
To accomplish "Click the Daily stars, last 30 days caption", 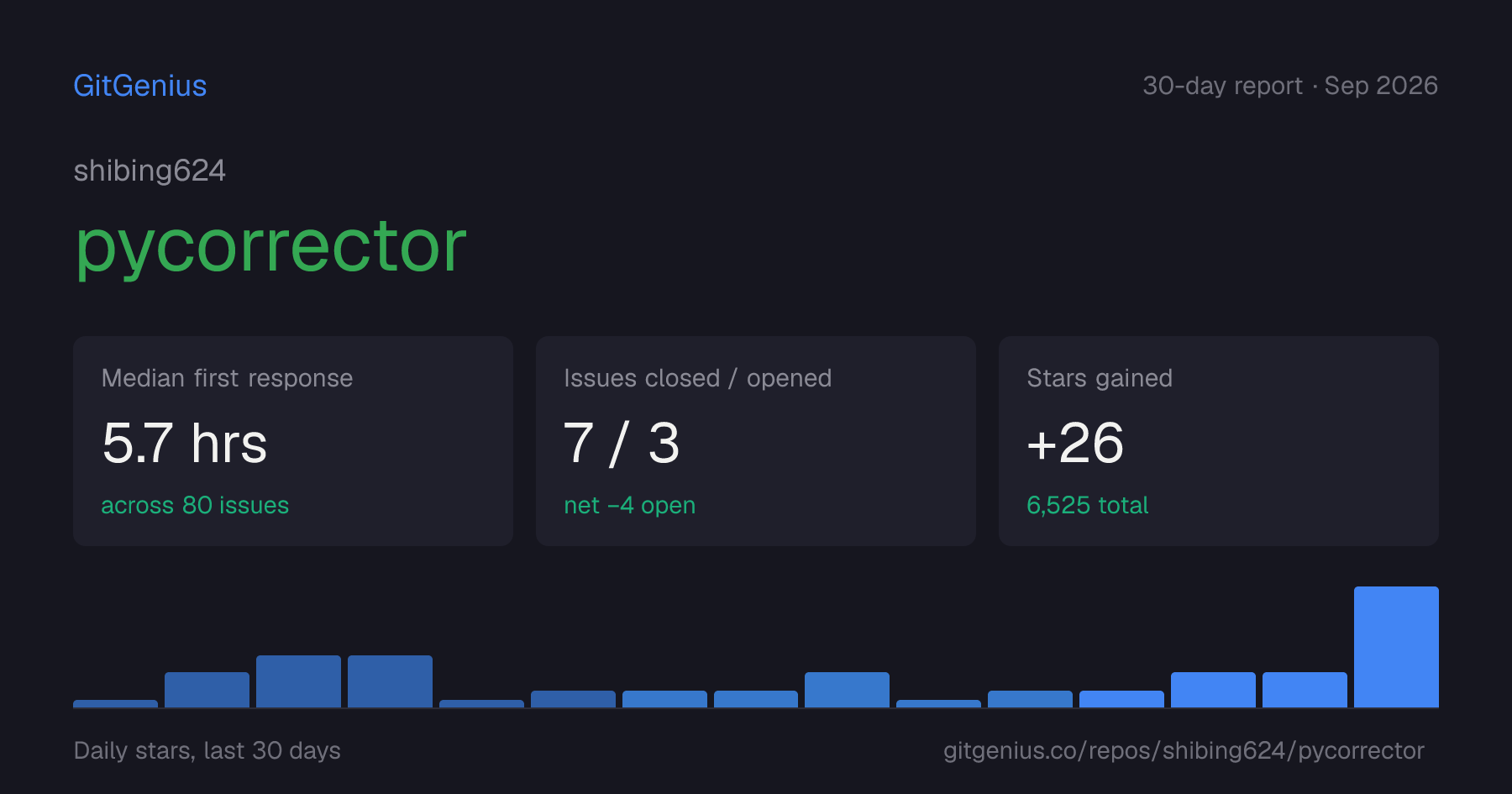I will [x=207, y=750].
